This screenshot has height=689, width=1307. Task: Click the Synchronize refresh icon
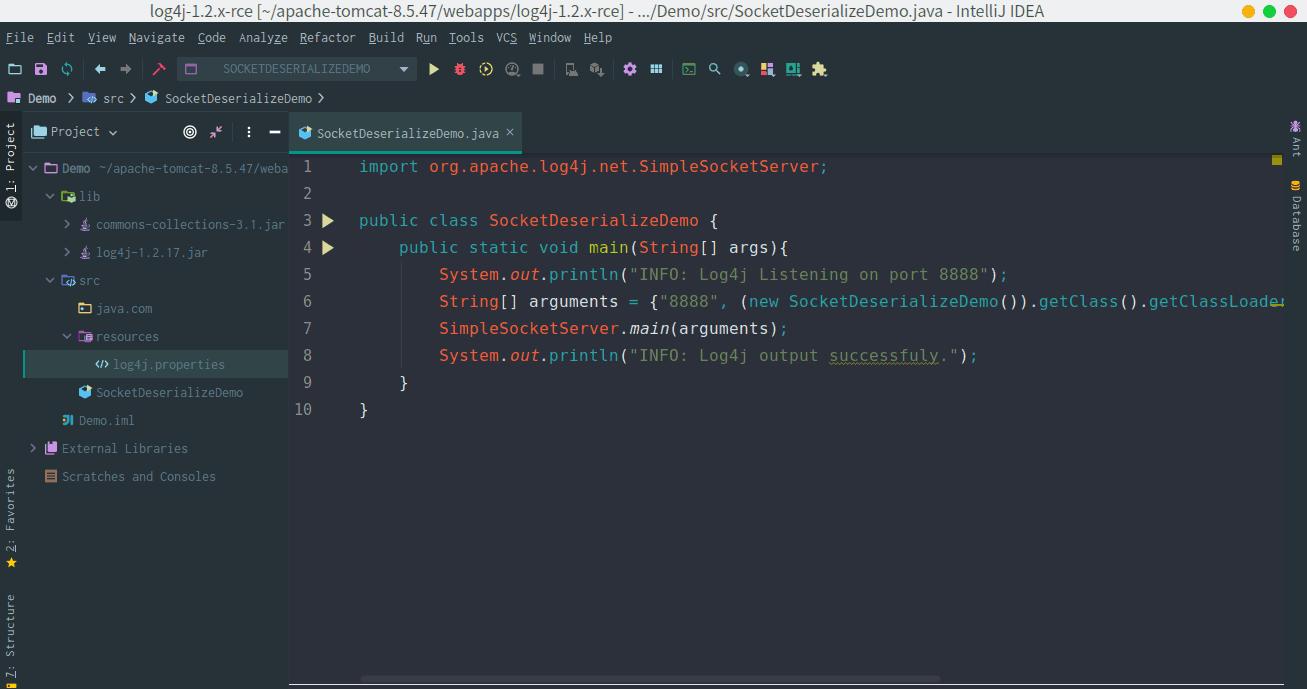click(67, 69)
